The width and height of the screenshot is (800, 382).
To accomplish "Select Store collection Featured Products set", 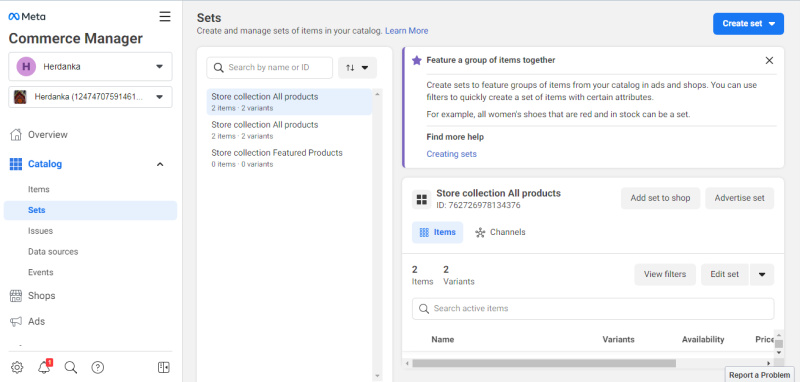I will tap(289, 158).
